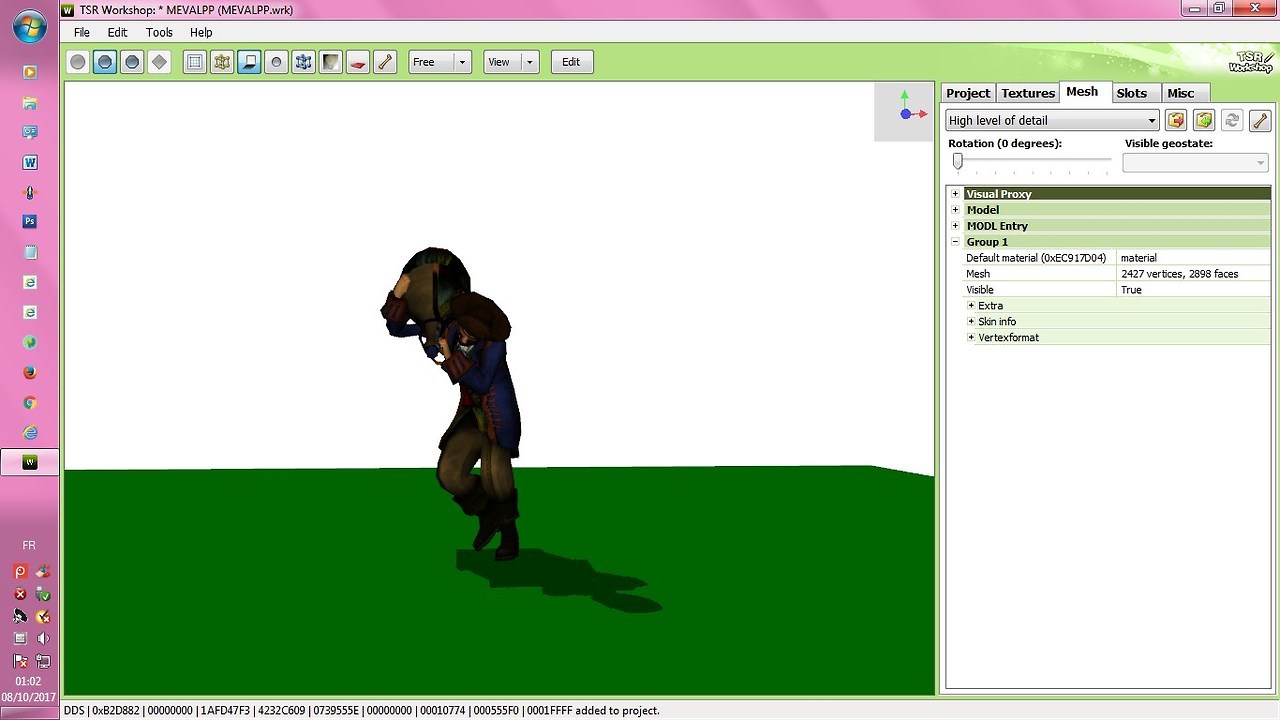Screen dimensions: 1280x720
Task: Collapse the Group 1 section
Action: coord(955,242)
